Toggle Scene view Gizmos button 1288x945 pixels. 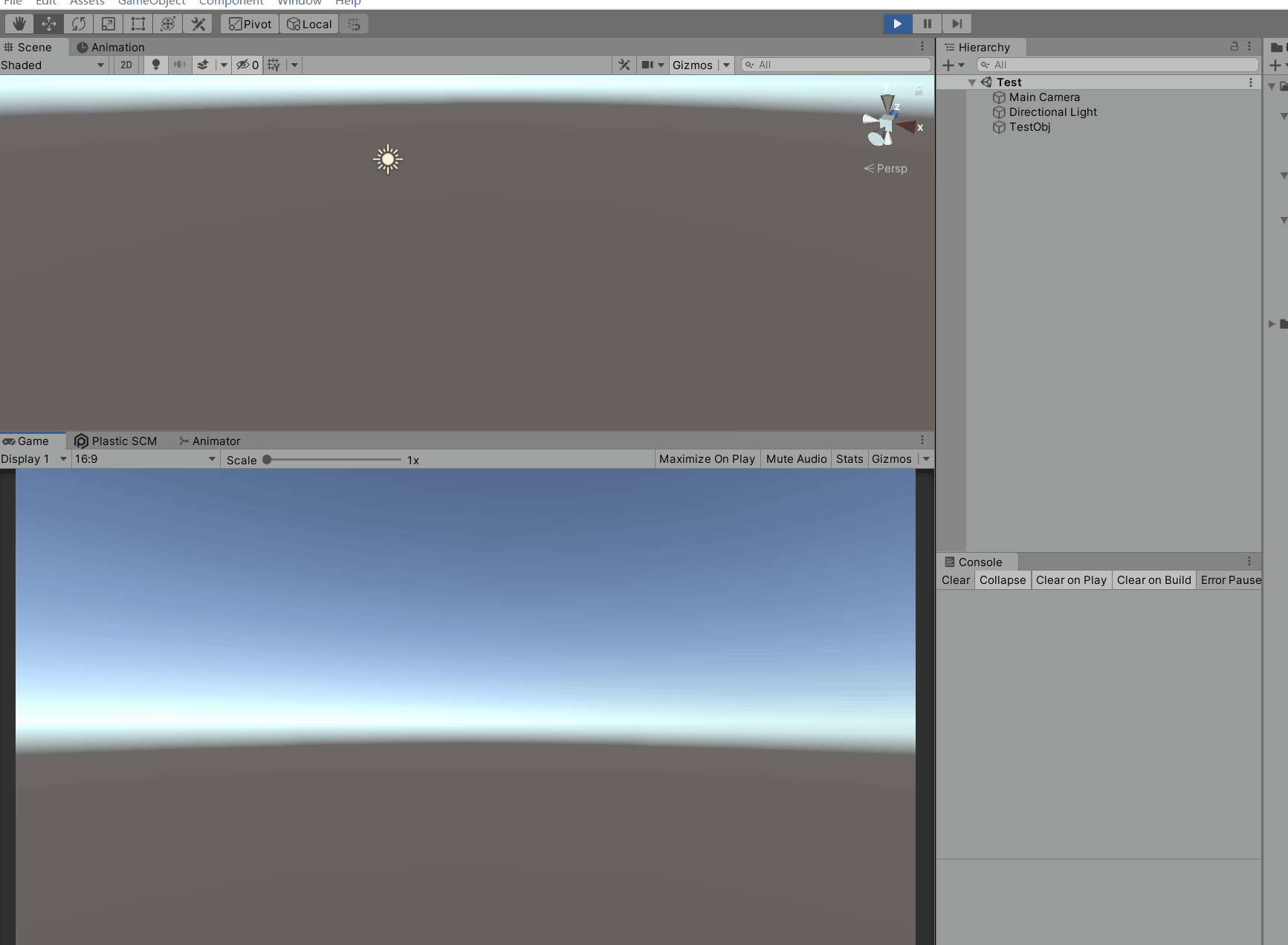(693, 65)
